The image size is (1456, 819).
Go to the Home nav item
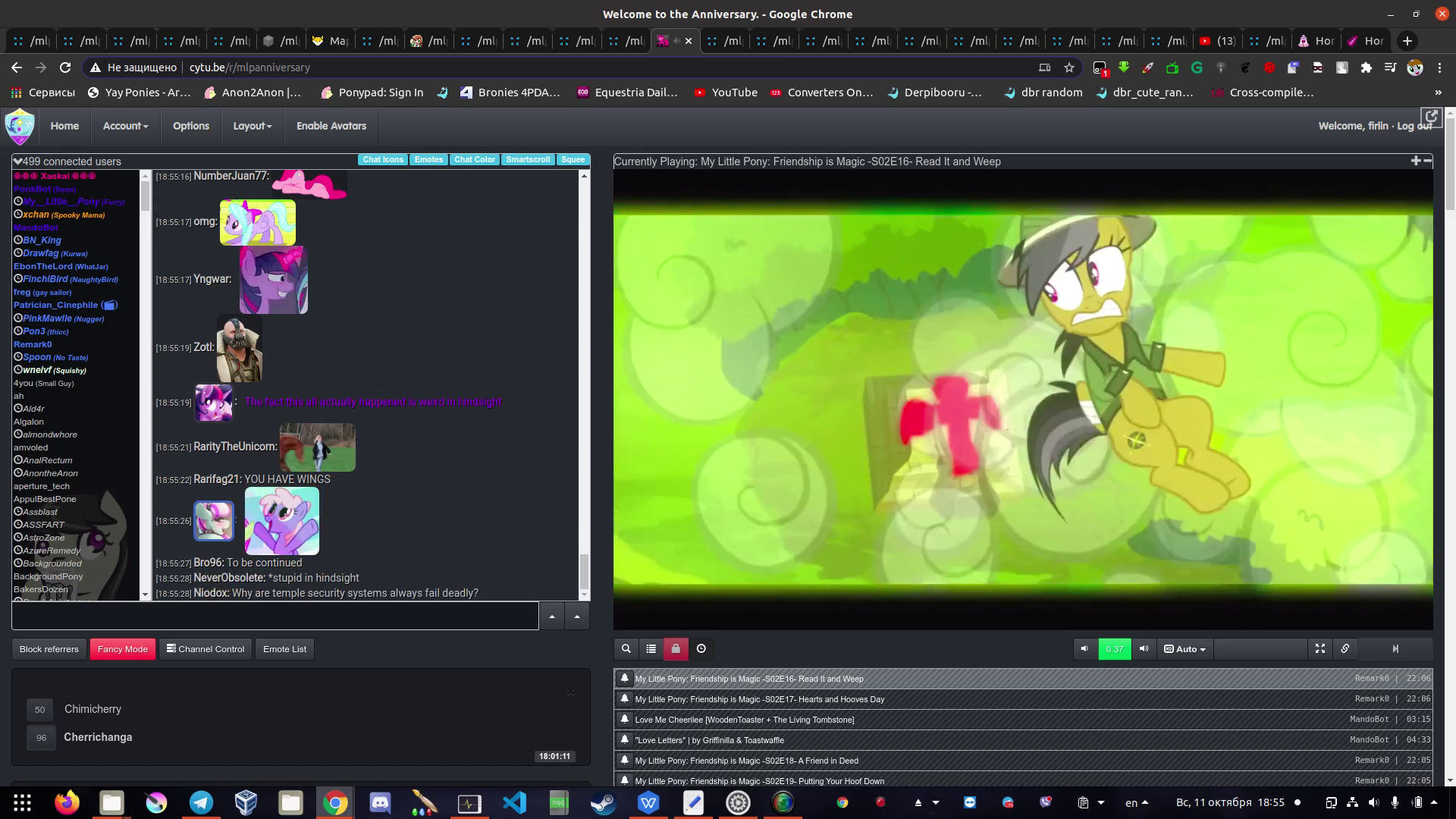pos(64,126)
